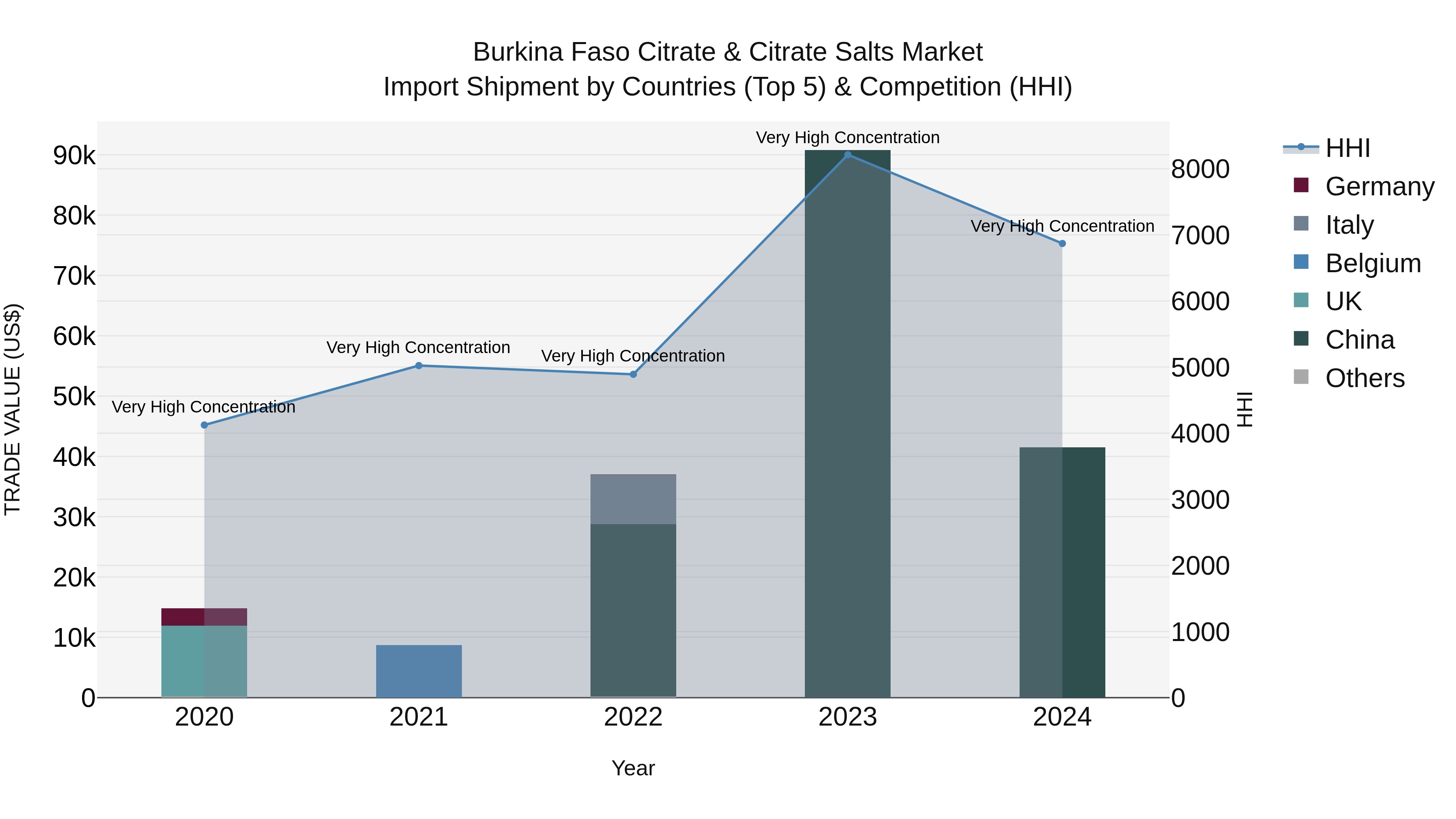Click the China bar in 2024

pos(1062,573)
